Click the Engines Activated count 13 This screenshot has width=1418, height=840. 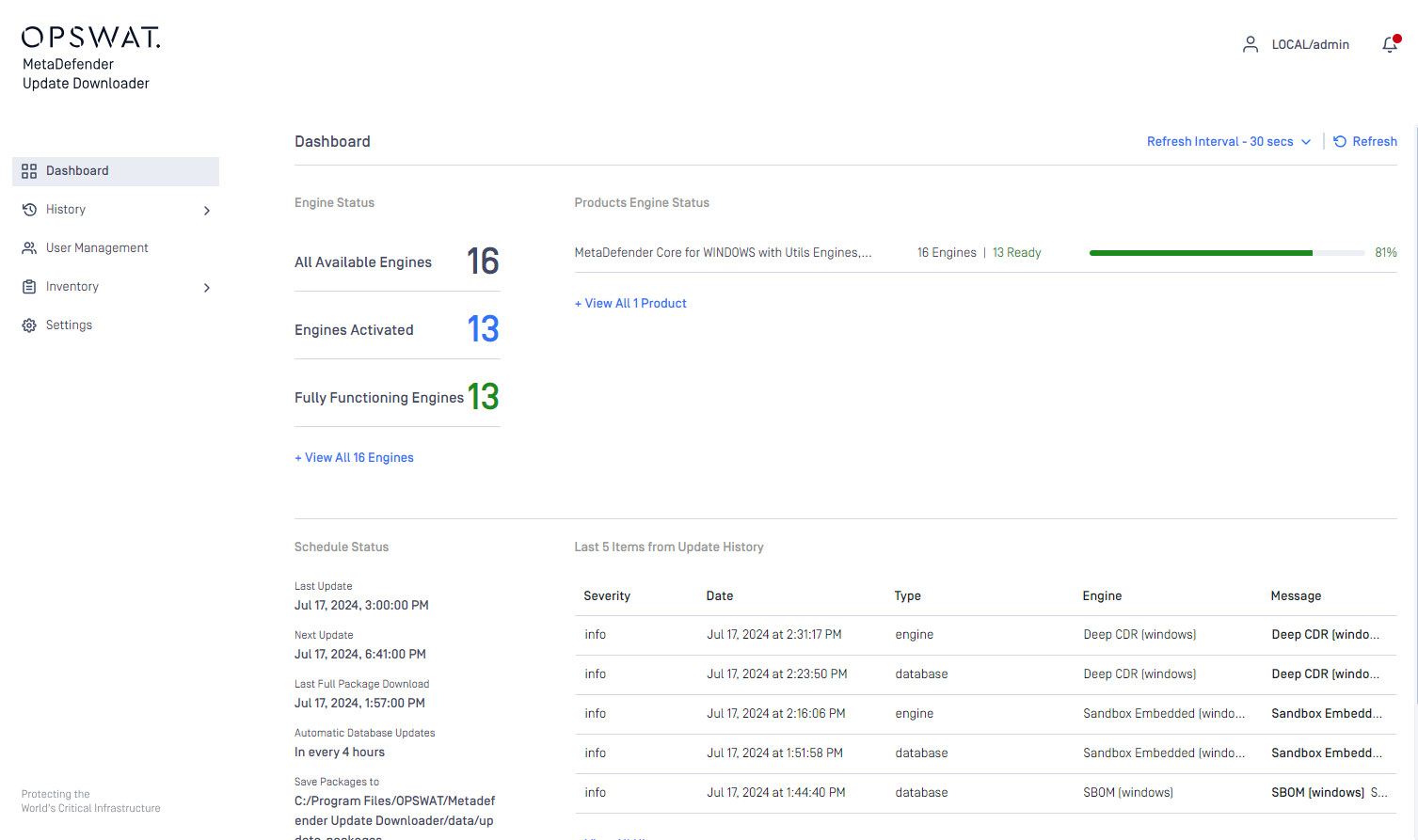pos(483,329)
